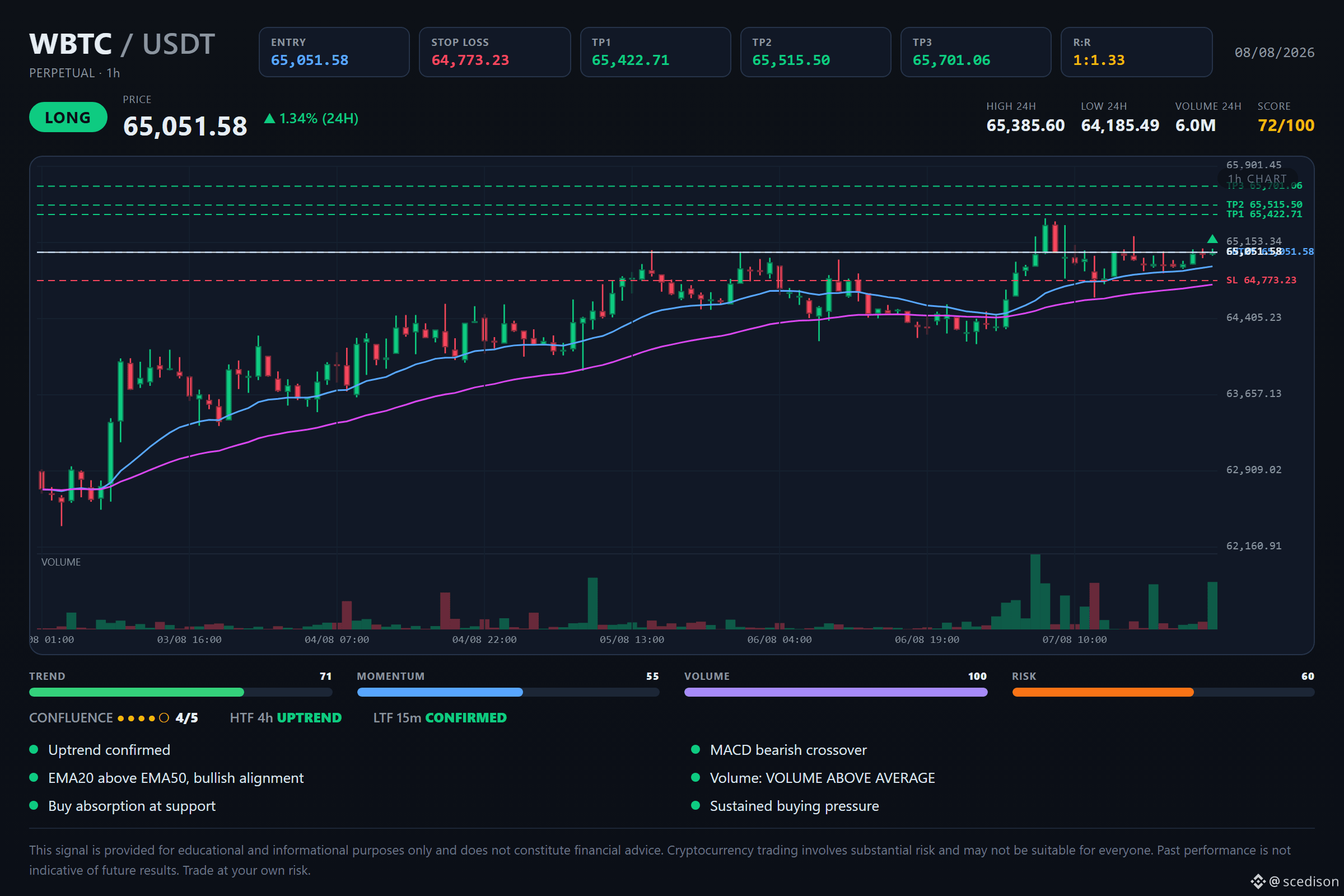Open the TP3 target card
The width and height of the screenshot is (1344, 896).
(976, 52)
